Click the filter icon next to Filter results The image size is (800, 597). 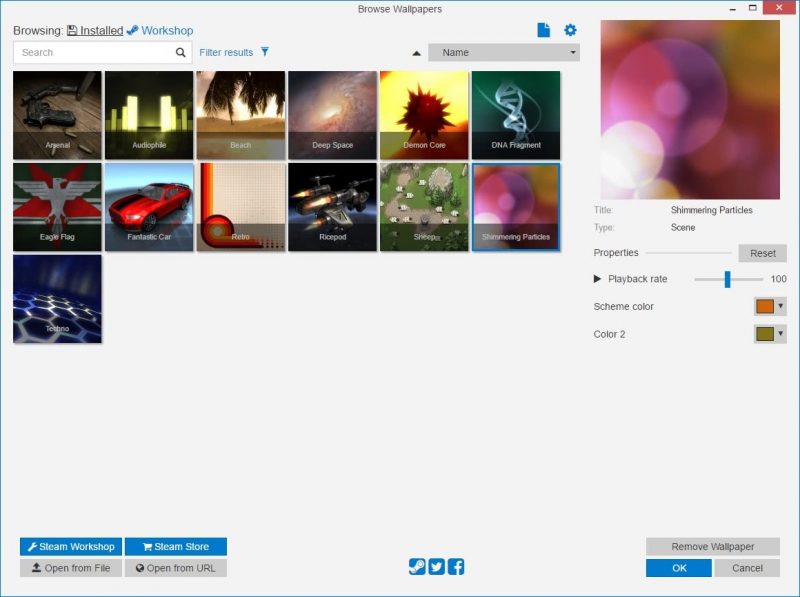[x=264, y=52]
